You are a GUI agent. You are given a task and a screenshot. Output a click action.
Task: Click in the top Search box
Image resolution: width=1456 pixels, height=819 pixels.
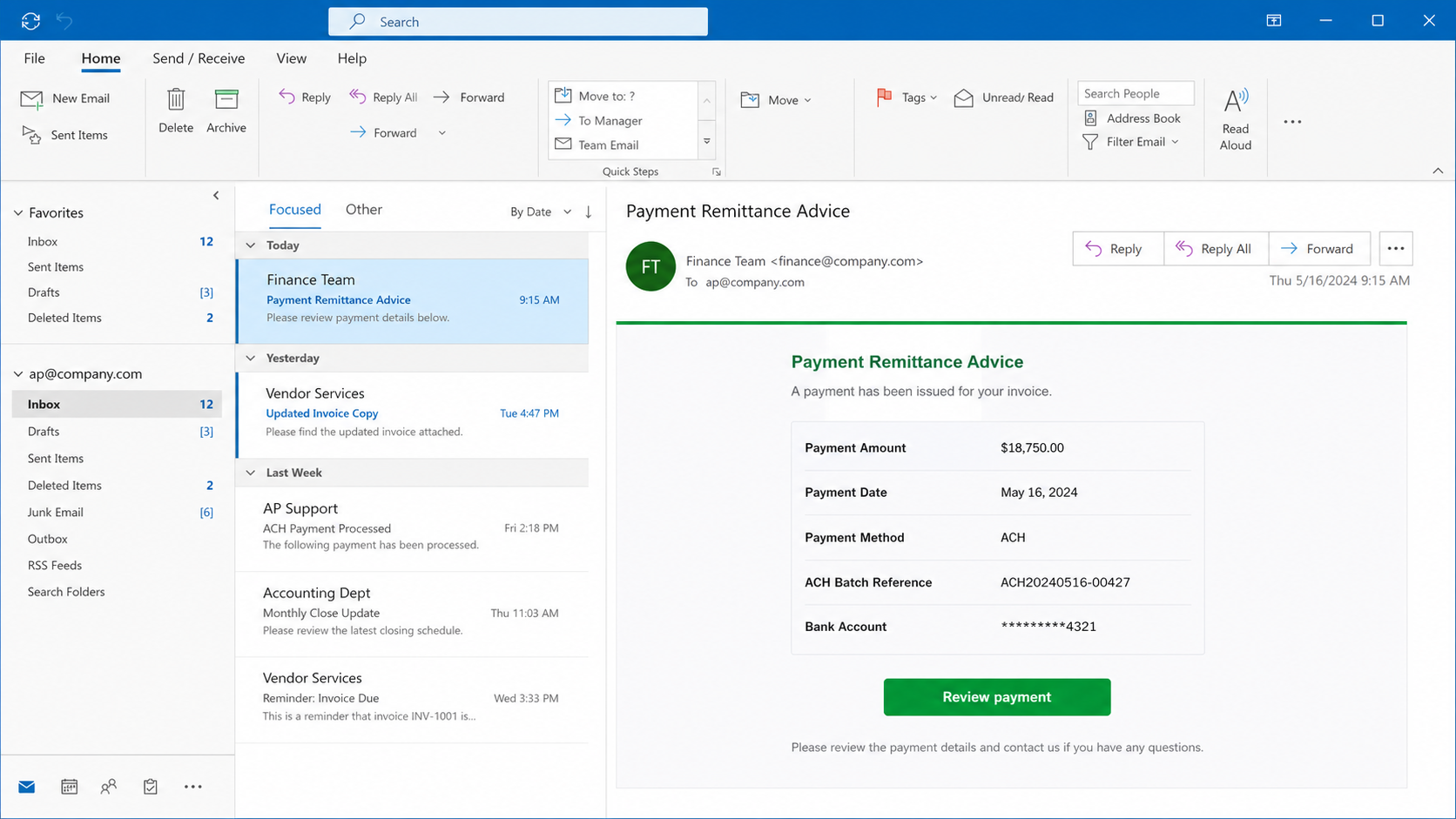[x=518, y=22]
